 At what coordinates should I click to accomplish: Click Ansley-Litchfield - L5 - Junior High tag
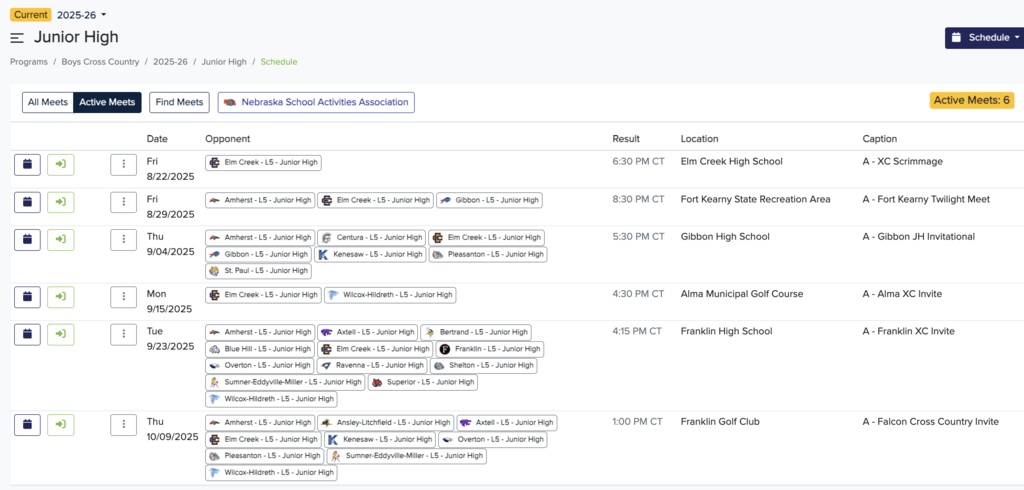tap(385, 423)
